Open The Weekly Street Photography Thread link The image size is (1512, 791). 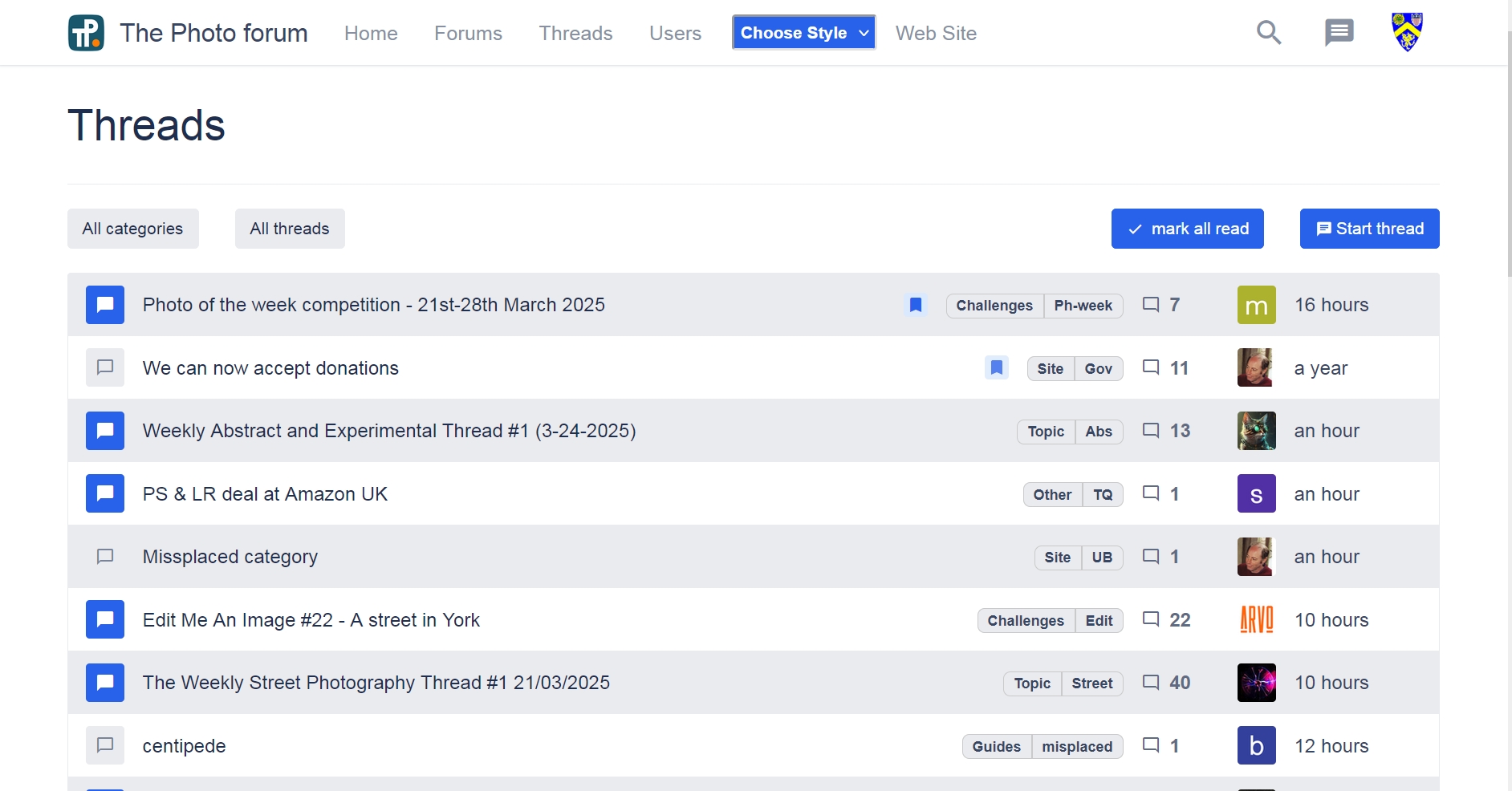tap(376, 683)
